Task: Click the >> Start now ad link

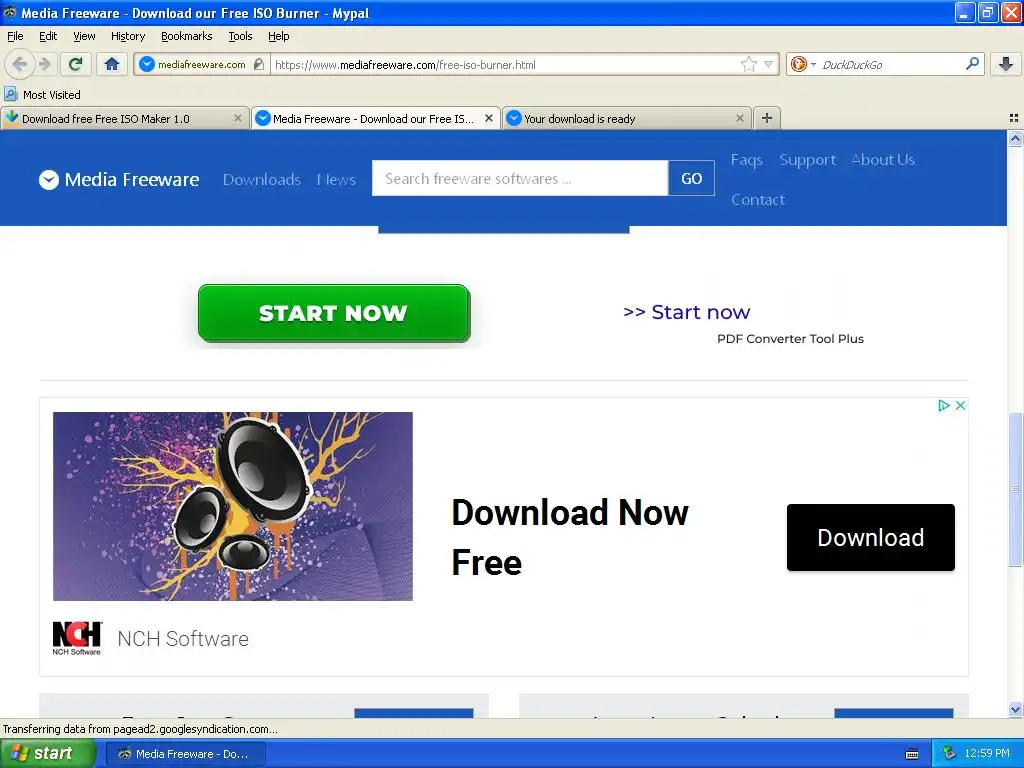Action: [x=686, y=312]
